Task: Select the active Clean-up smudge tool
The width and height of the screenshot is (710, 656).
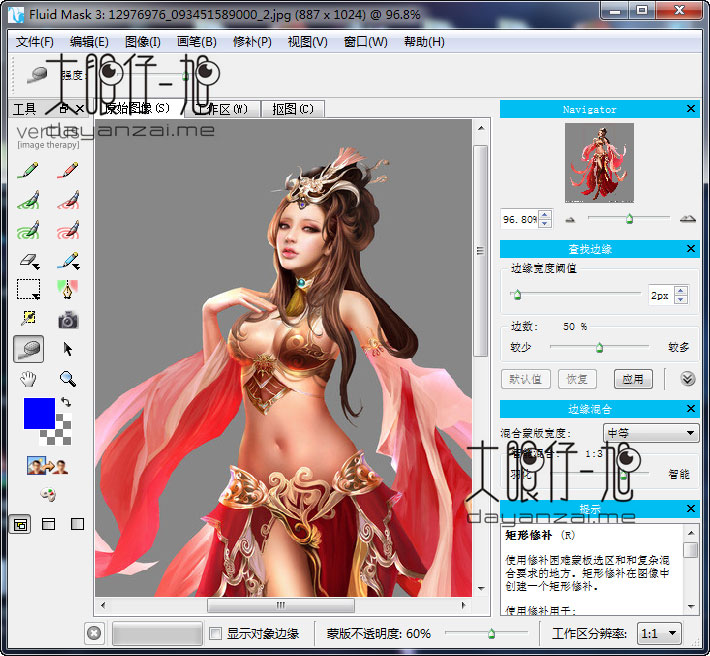Action: point(29,349)
